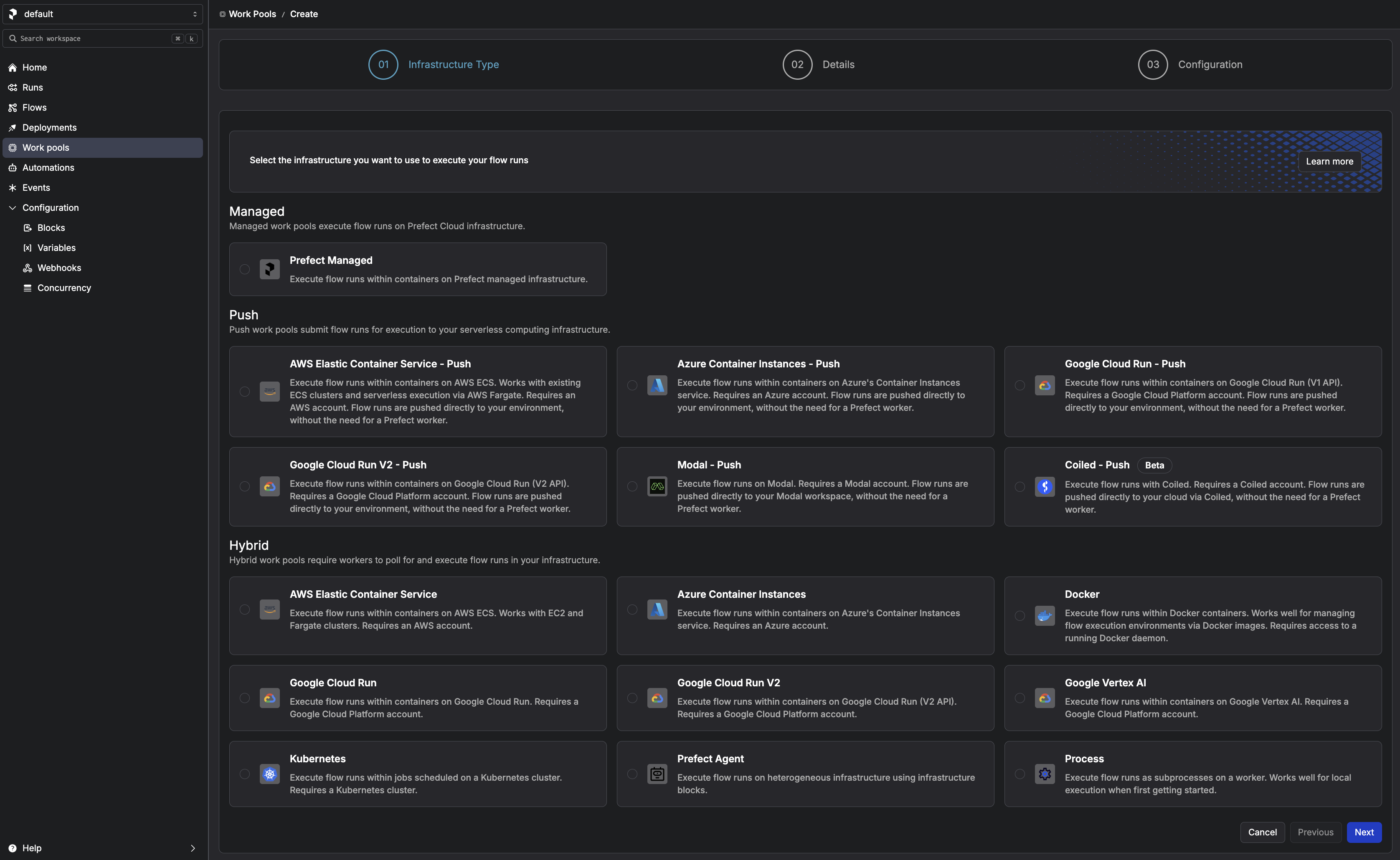Click the Work Pools breadcrumb link
The width and height of the screenshot is (1400, 860).
pos(252,14)
